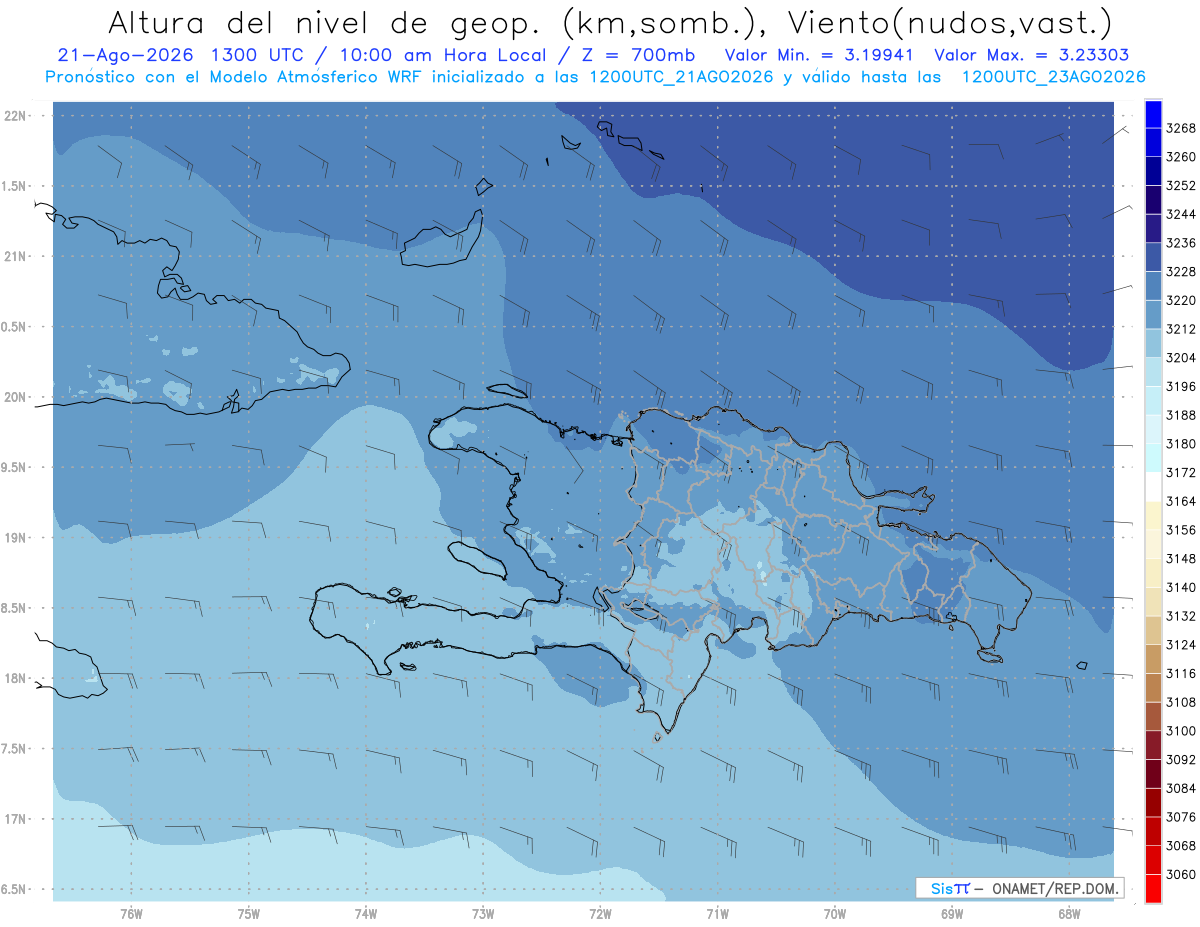This screenshot has width=1200, height=927.
Task: Click the '19N' latitude label
Action: tap(16, 537)
